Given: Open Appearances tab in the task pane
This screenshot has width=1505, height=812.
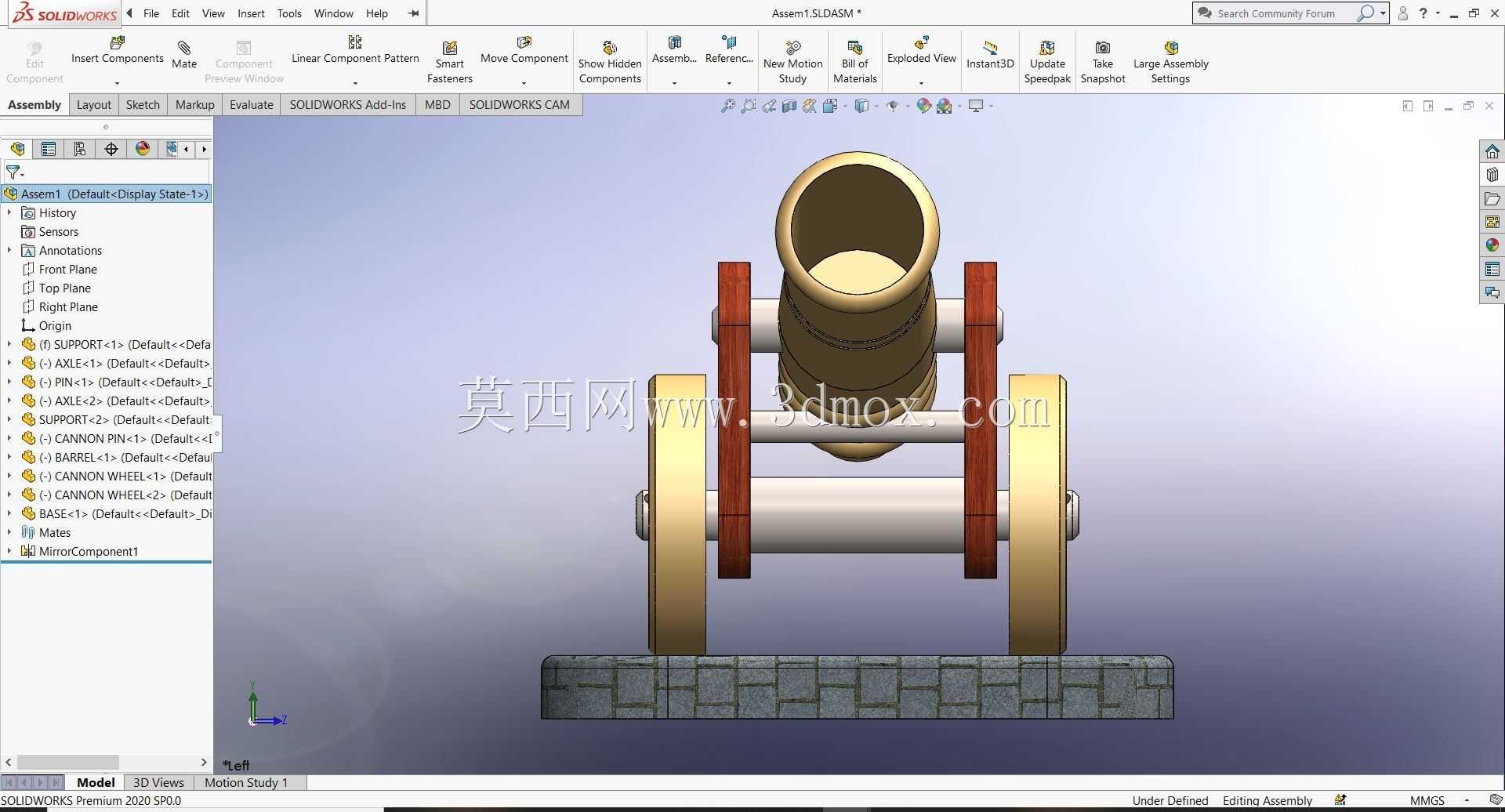Looking at the screenshot, I should point(1492,245).
